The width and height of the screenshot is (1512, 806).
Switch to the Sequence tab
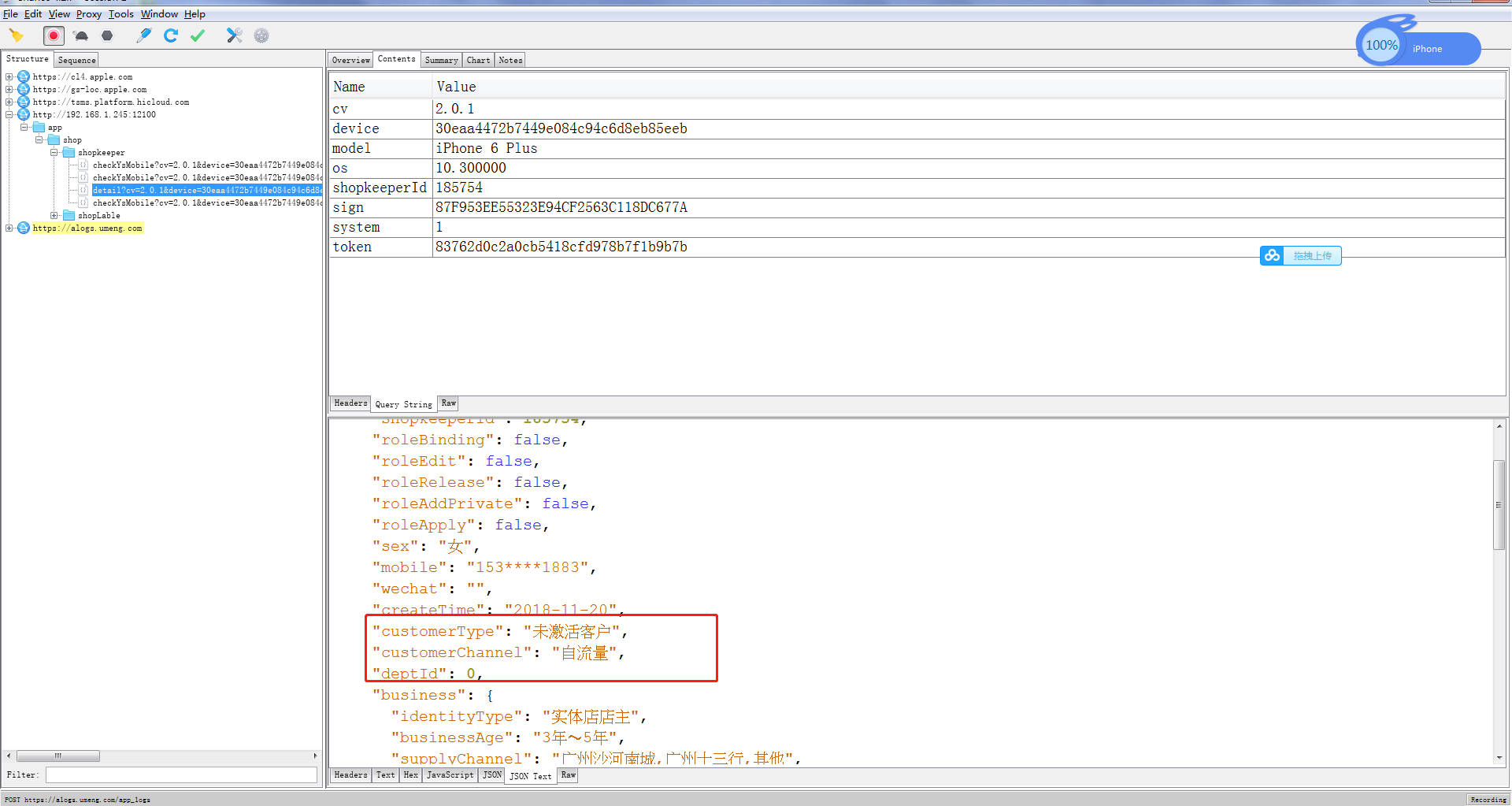(x=76, y=60)
